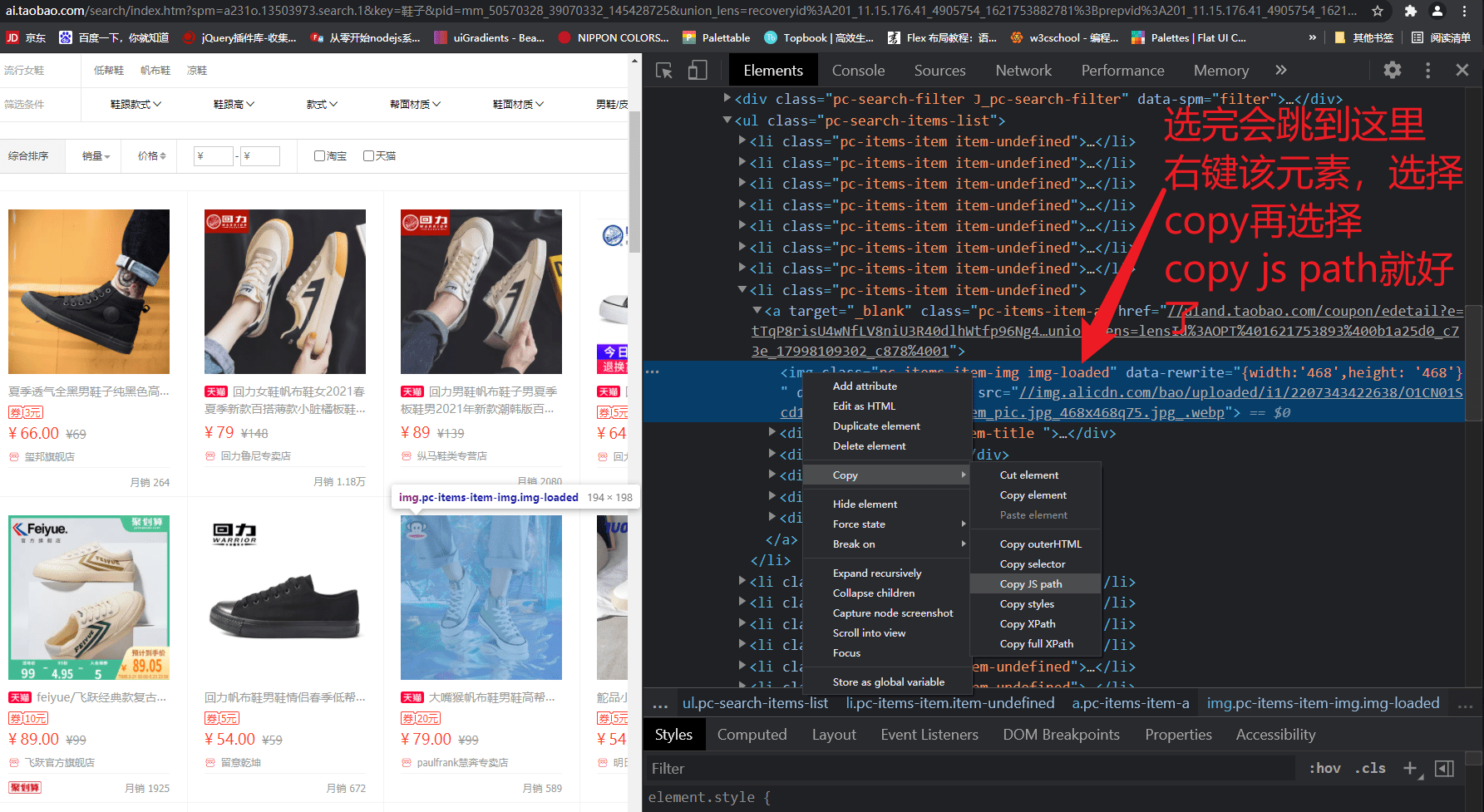
Task: Open the w3cschool bookmark
Action: 1064,37
